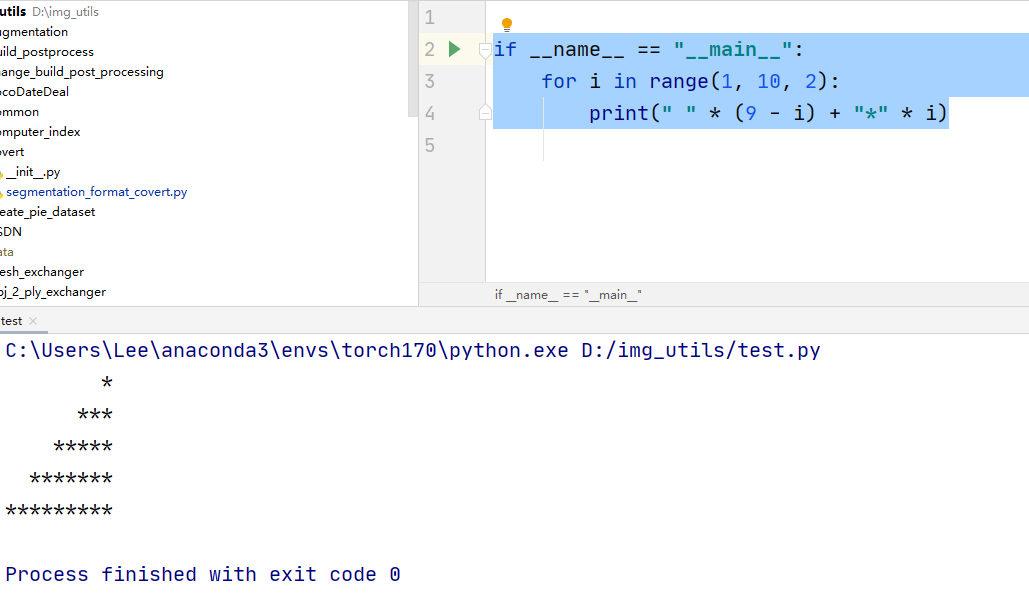This screenshot has height=596, width=1029.
Task: Collapse the if __name__ block fold marker
Action: pyautogui.click(x=485, y=49)
